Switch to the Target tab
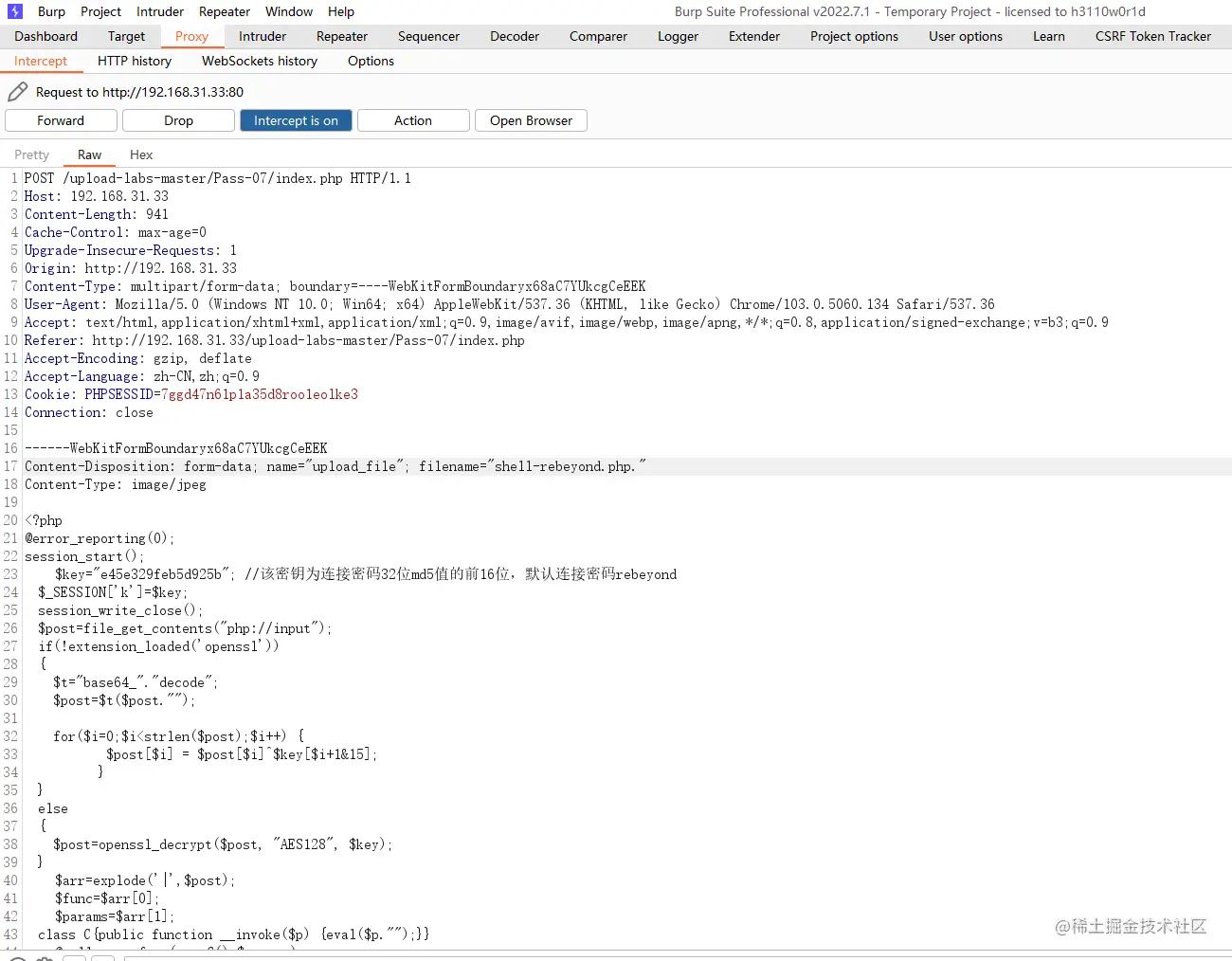 click(x=126, y=36)
